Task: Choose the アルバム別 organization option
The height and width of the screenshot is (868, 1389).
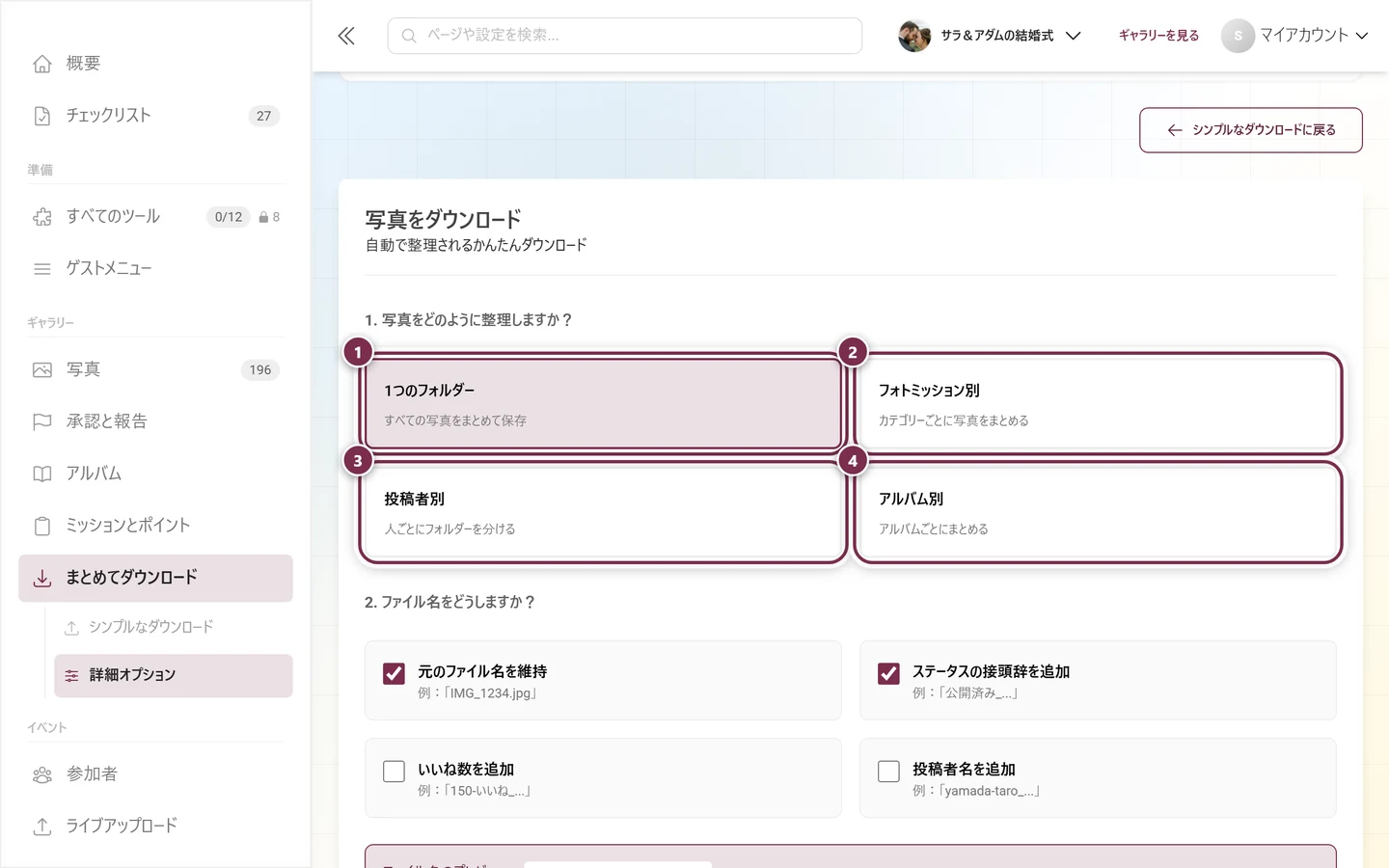Action: coord(1098,512)
